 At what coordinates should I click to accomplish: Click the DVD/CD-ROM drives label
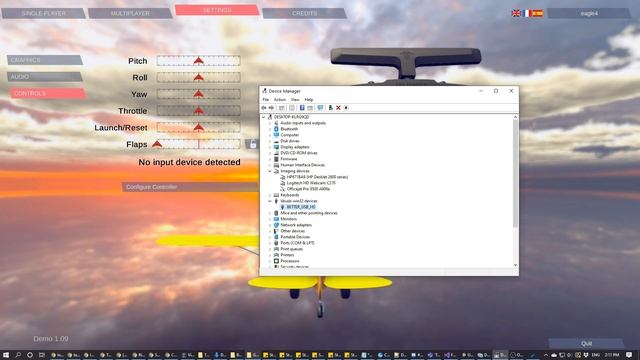[299, 153]
